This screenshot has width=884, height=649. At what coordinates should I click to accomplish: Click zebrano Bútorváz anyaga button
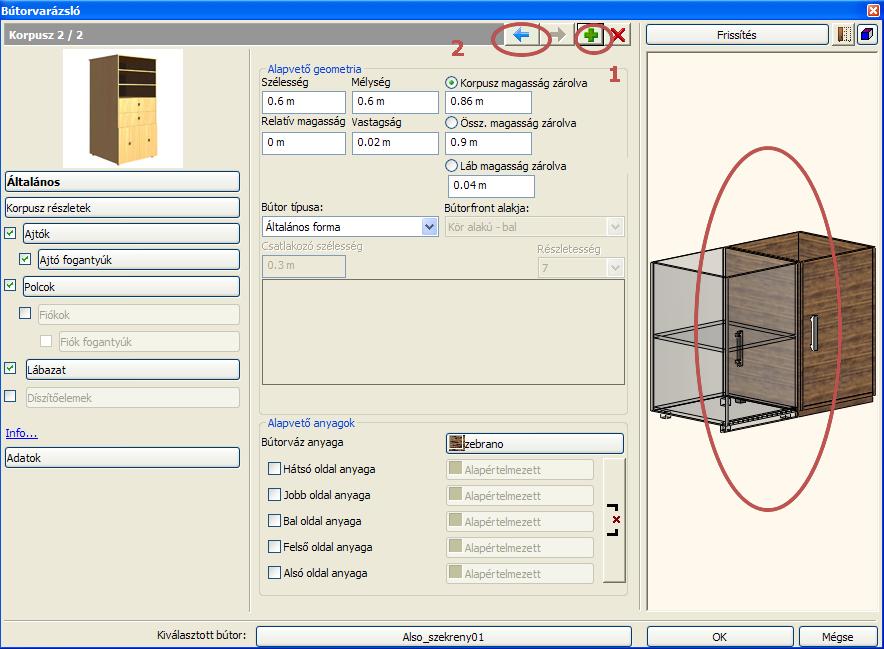coord(534,443)
